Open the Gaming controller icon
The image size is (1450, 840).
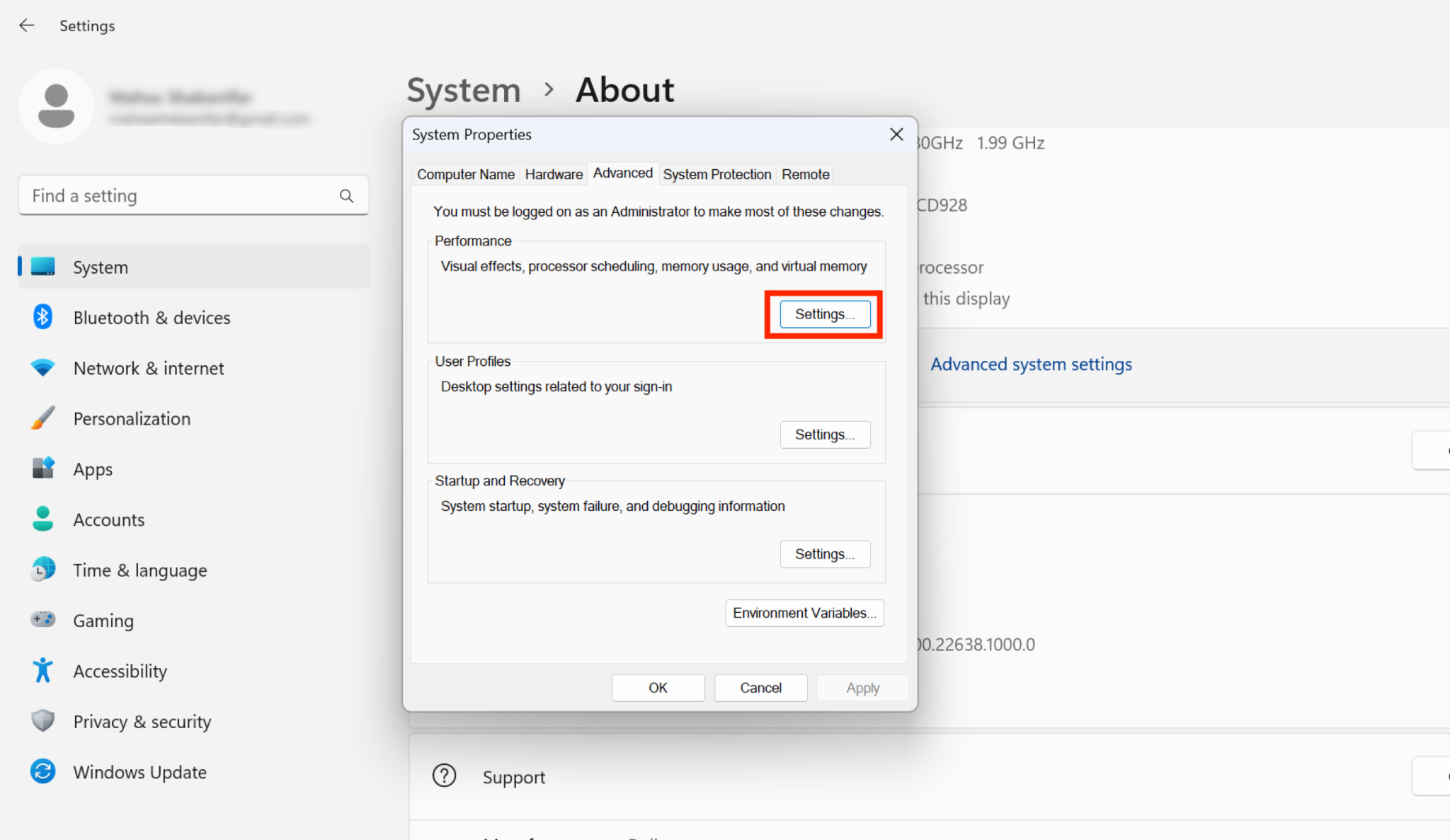[42, 619]
